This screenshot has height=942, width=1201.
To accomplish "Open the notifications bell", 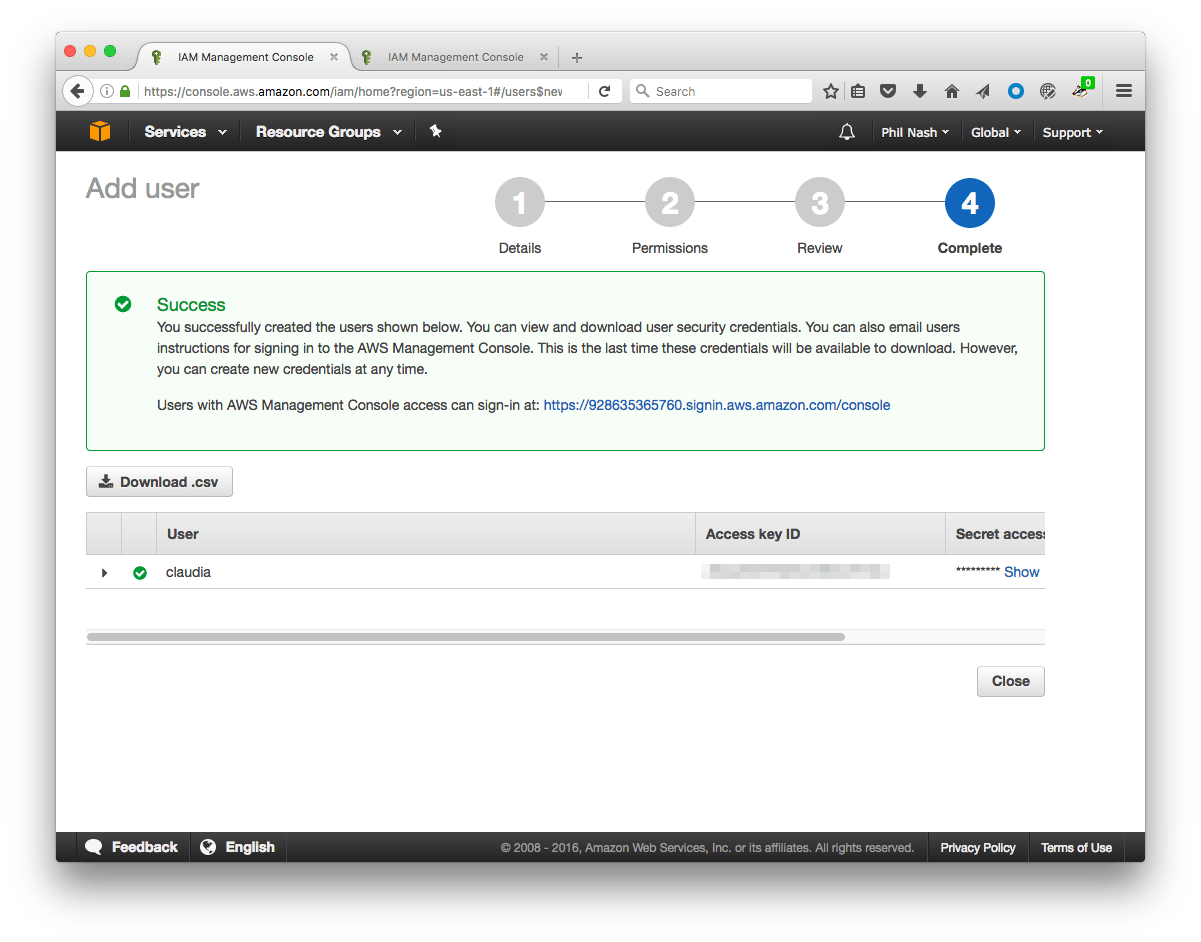I will 846,131.
